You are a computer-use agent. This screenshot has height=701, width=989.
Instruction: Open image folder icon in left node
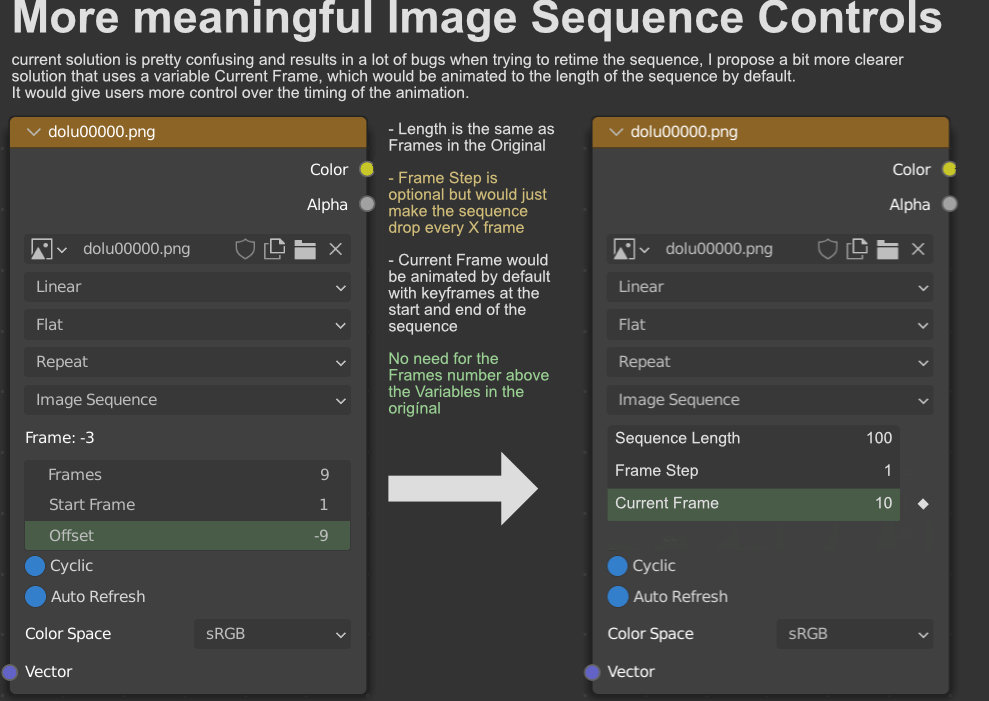pos(305,249)
